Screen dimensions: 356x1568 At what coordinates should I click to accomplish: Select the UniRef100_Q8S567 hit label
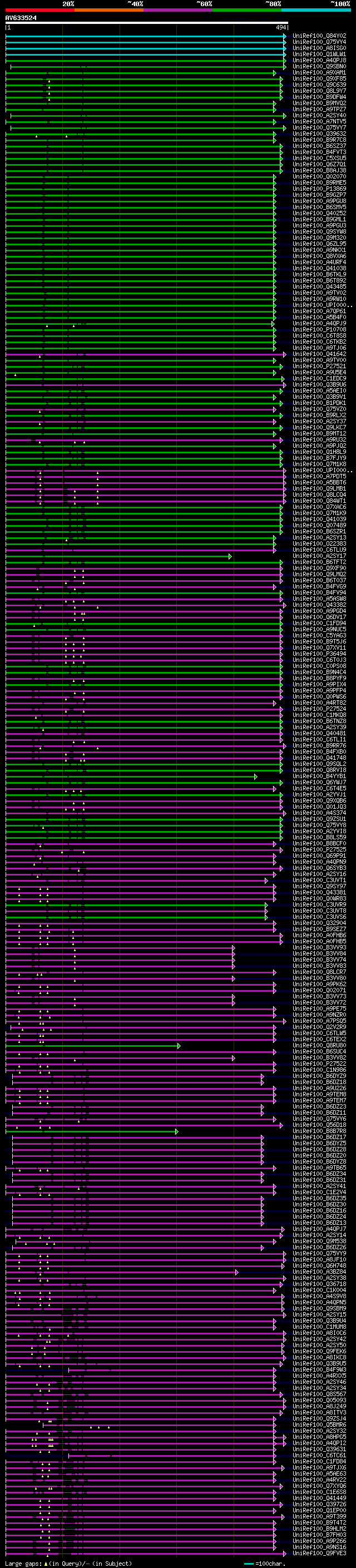[319, 1394]
